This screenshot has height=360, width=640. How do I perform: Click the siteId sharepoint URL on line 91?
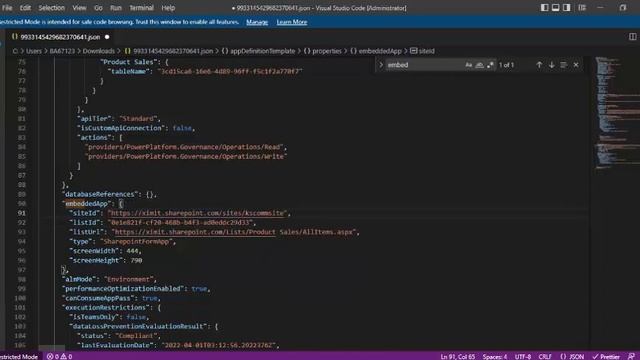[198, 213]
